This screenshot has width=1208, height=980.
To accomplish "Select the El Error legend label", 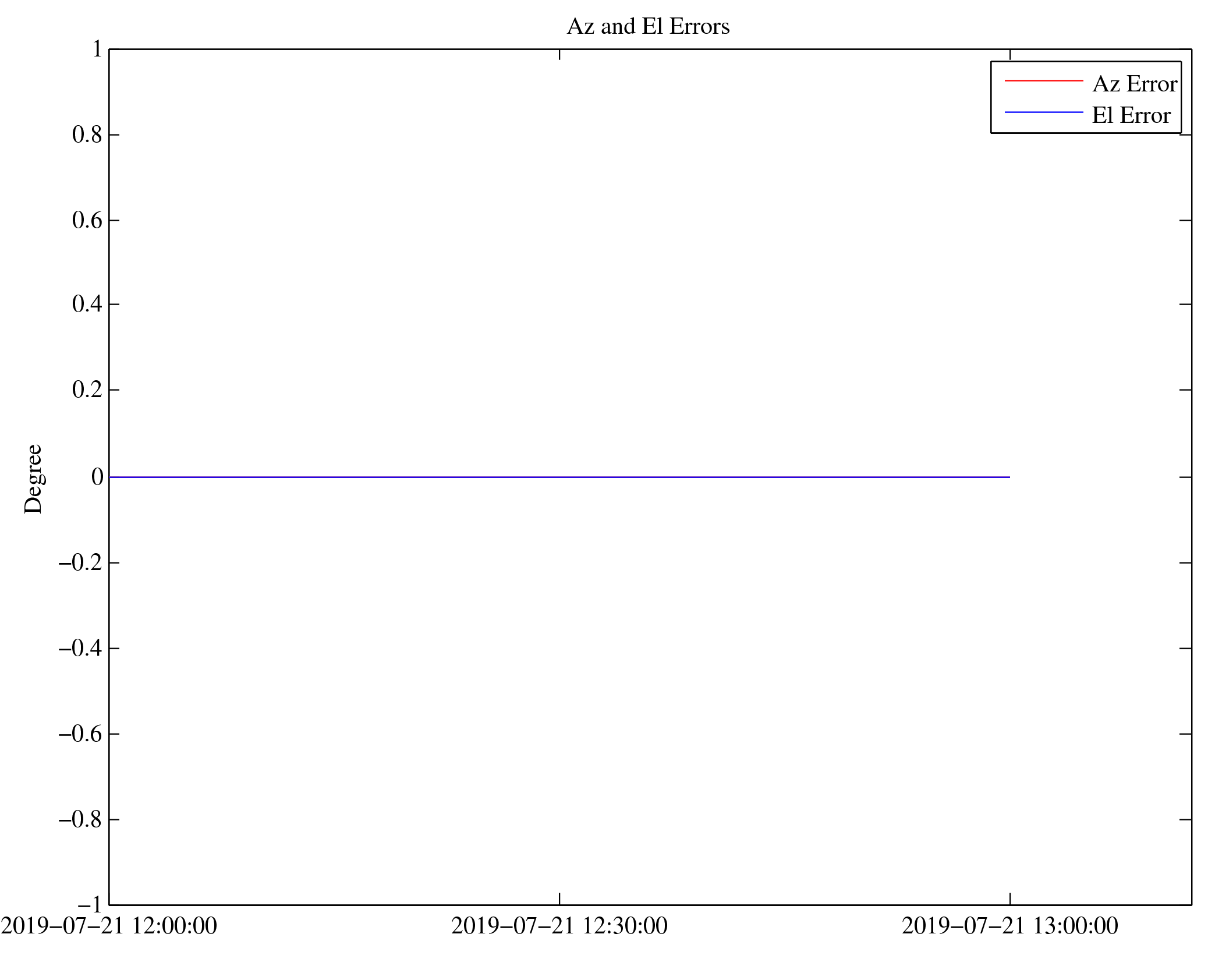I will 1131,116.
